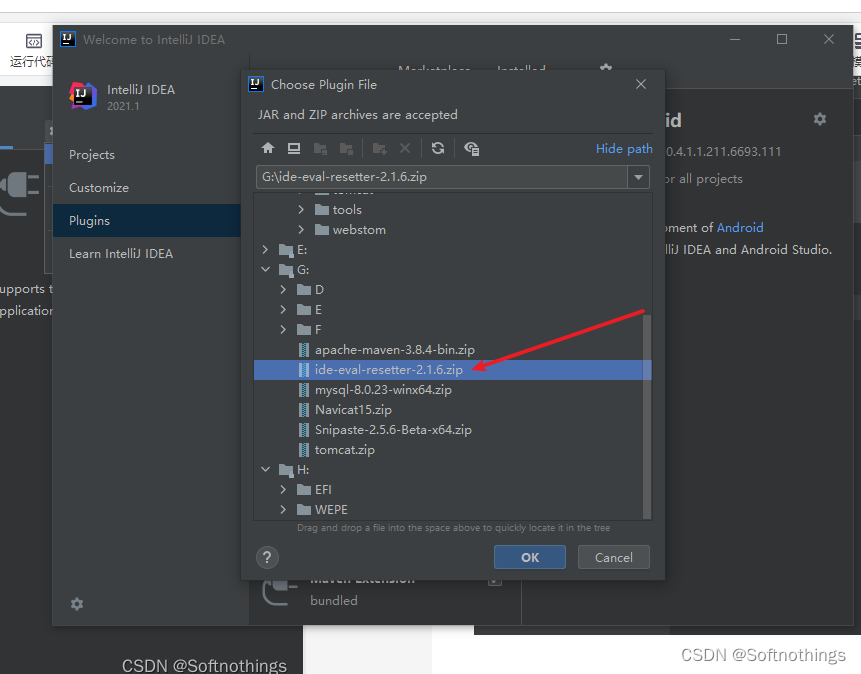The height and width of the screenshot is (674, 861).
Task: Open path history dropdown arrow
Action: [x=639, y=177]
